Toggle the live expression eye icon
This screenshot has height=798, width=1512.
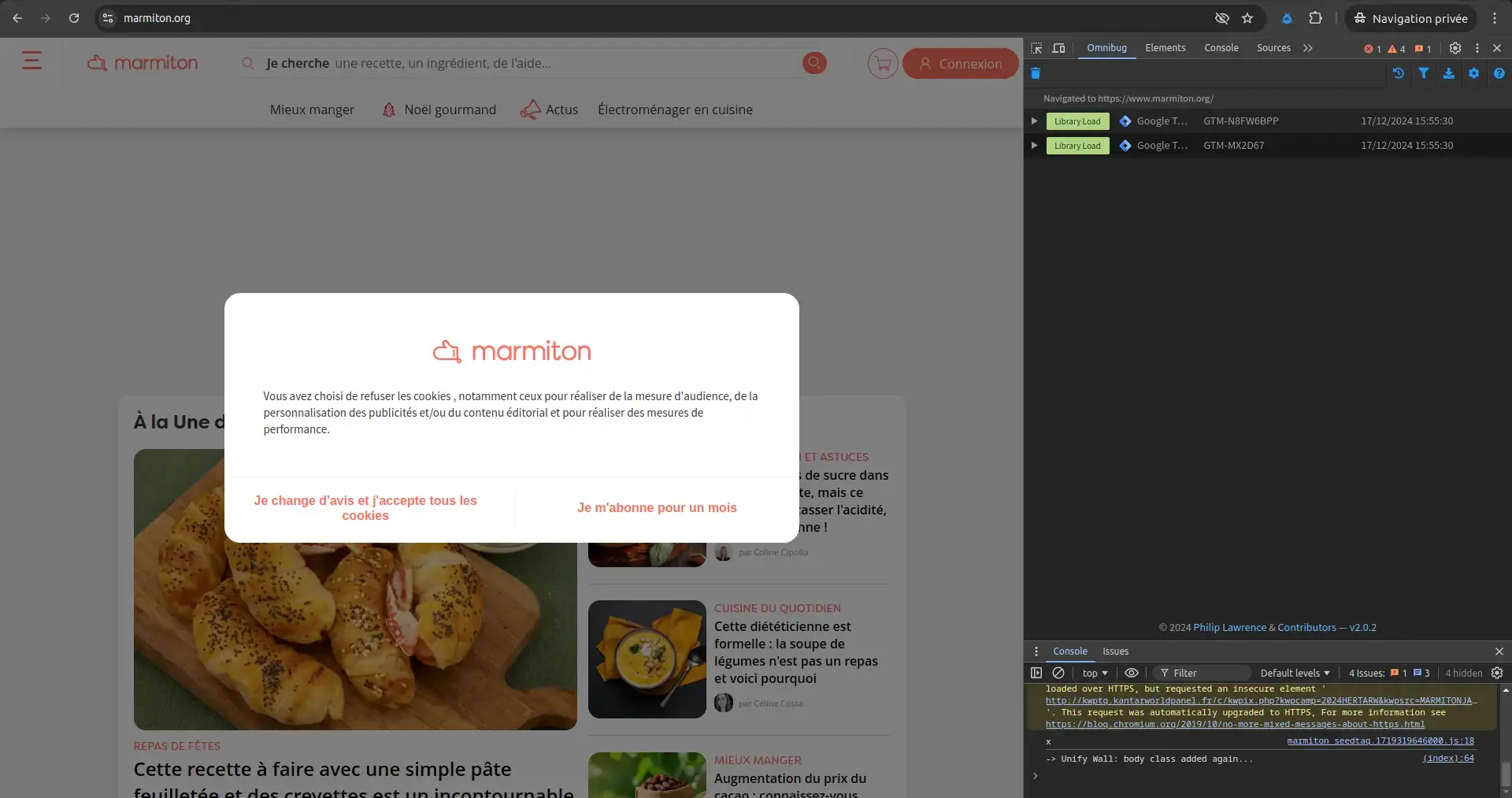[x=1131, y=673]
